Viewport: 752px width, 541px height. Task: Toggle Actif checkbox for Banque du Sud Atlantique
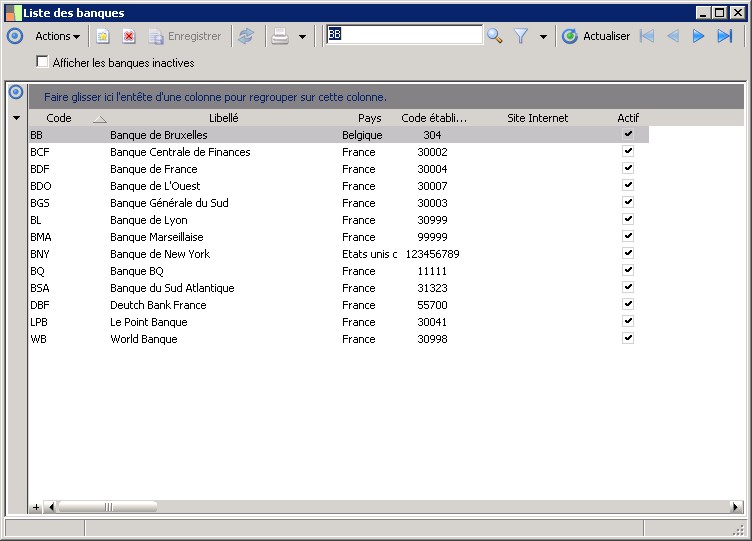click(628, 287)
